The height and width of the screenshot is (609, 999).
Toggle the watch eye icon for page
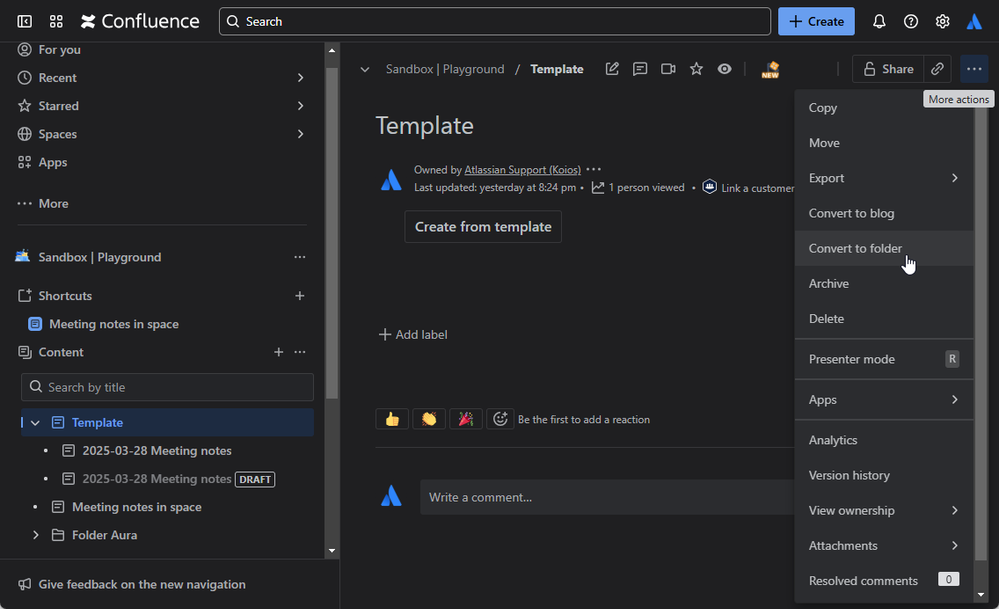[x=724, y=69]
